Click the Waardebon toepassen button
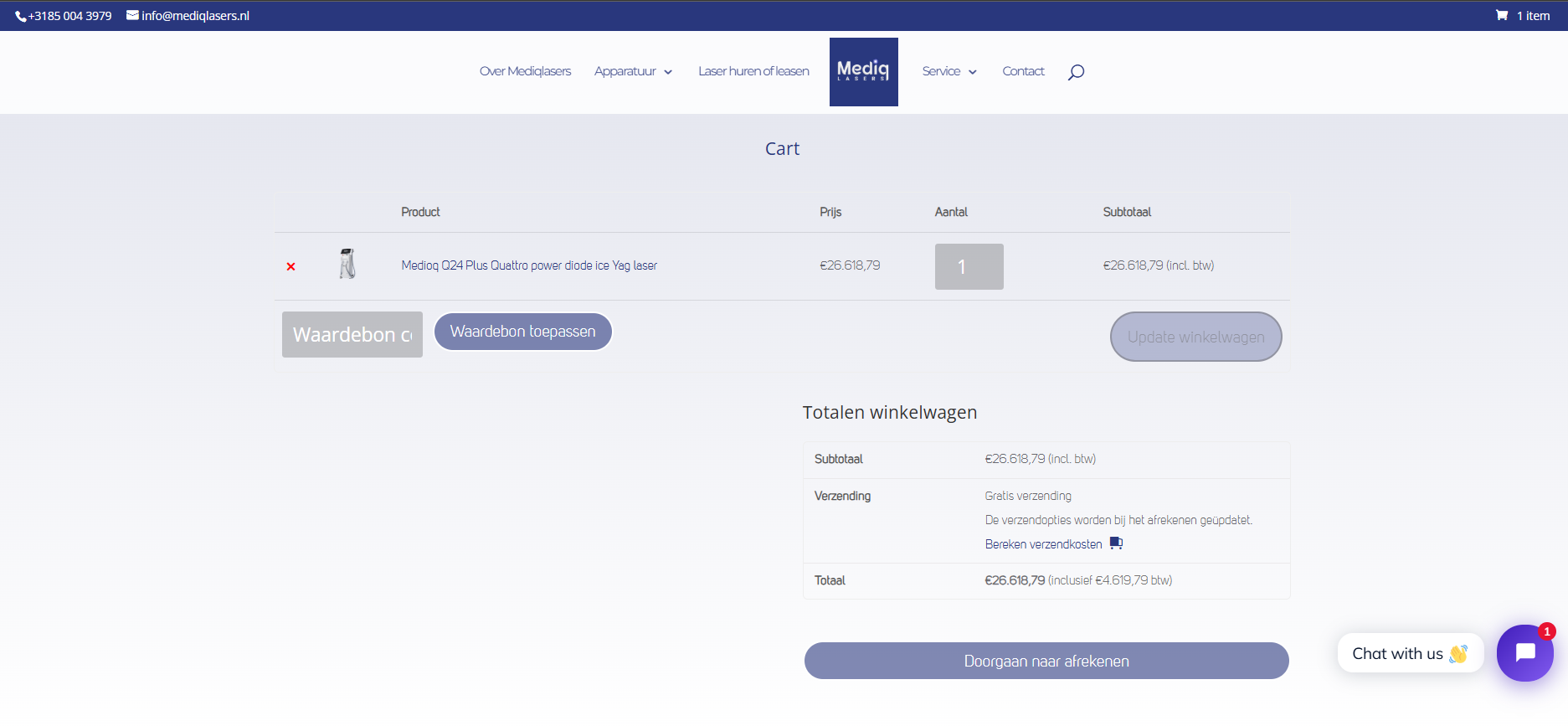This screenshot has height=726, width=1568. click(523, 332)
